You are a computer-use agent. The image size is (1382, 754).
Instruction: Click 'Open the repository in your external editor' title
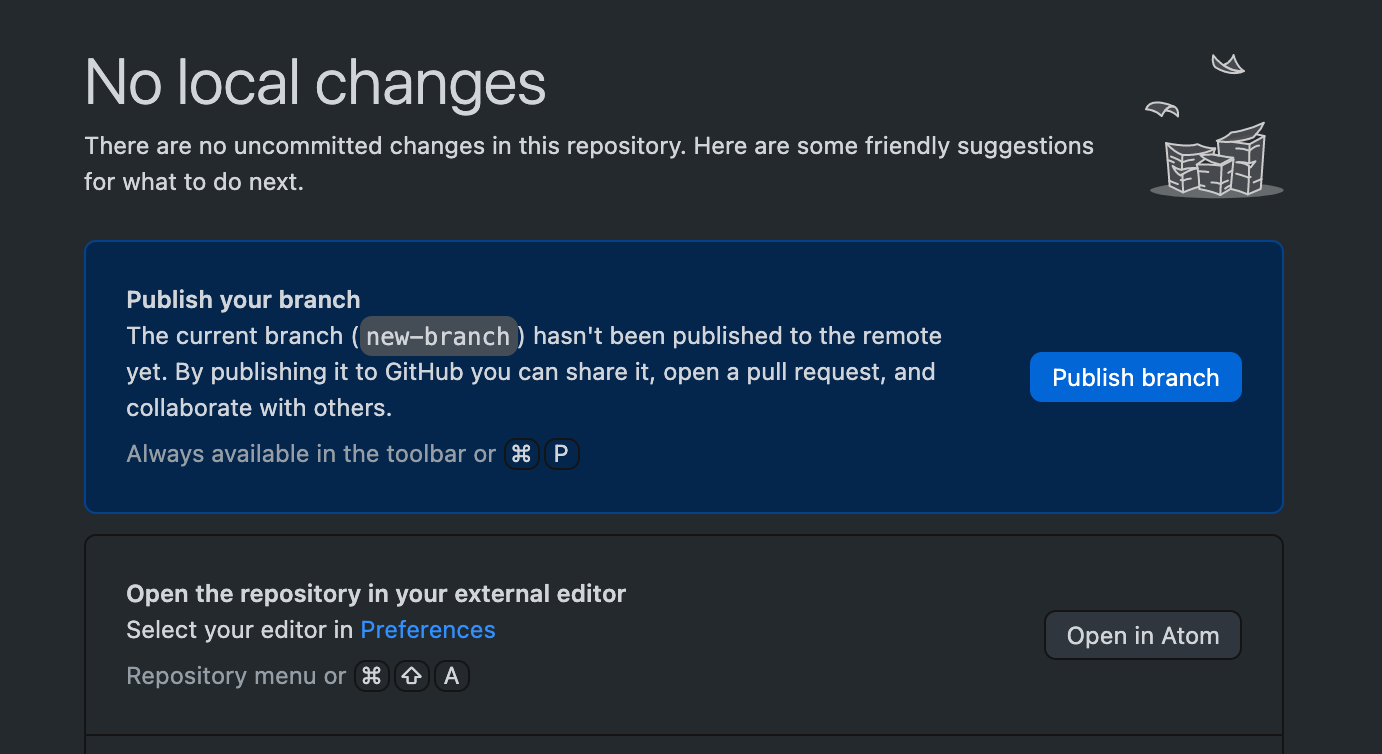pyautogui.click(x=376, y=594)
